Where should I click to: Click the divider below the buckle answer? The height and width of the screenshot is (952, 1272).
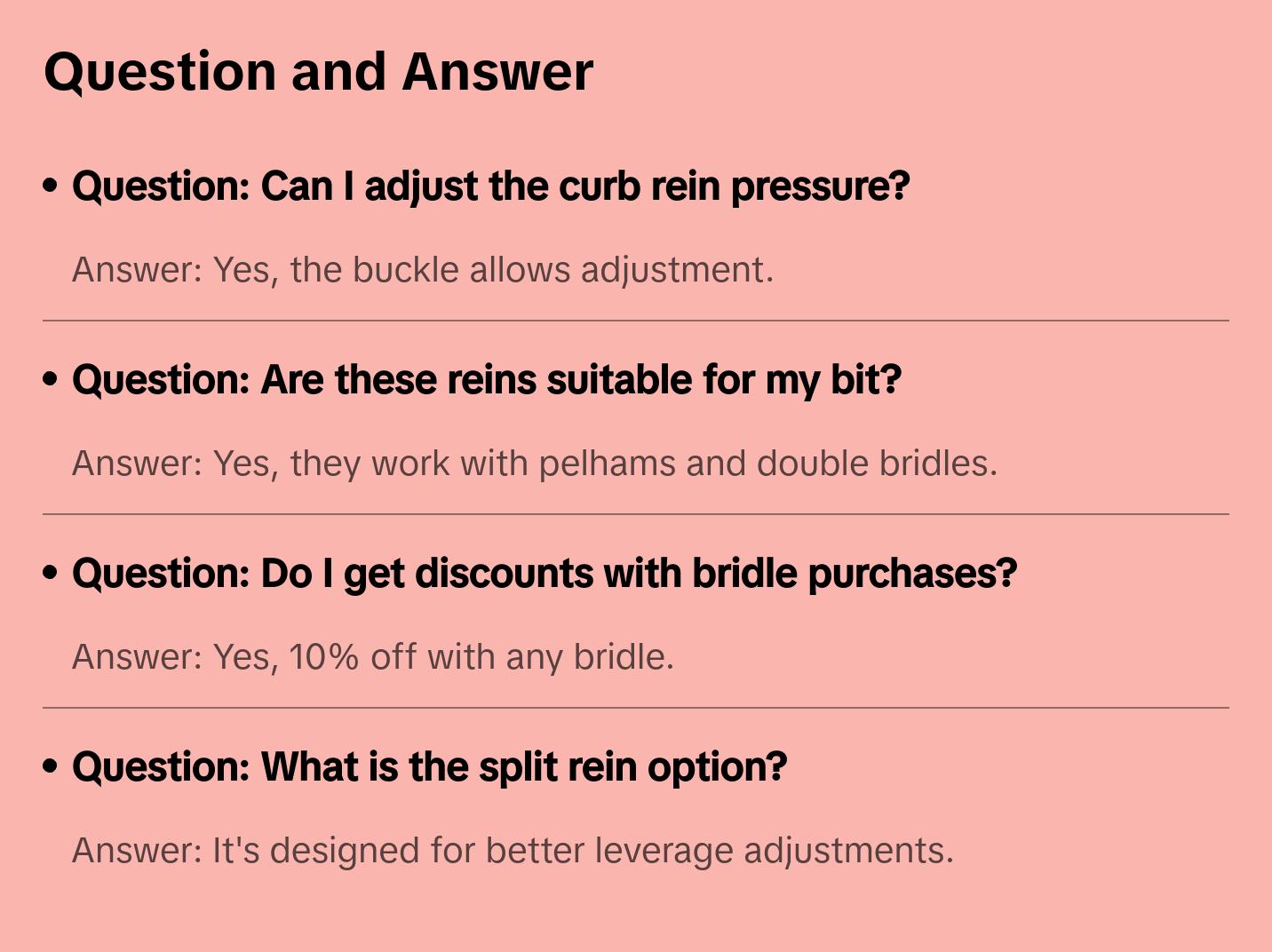(636, 321)
